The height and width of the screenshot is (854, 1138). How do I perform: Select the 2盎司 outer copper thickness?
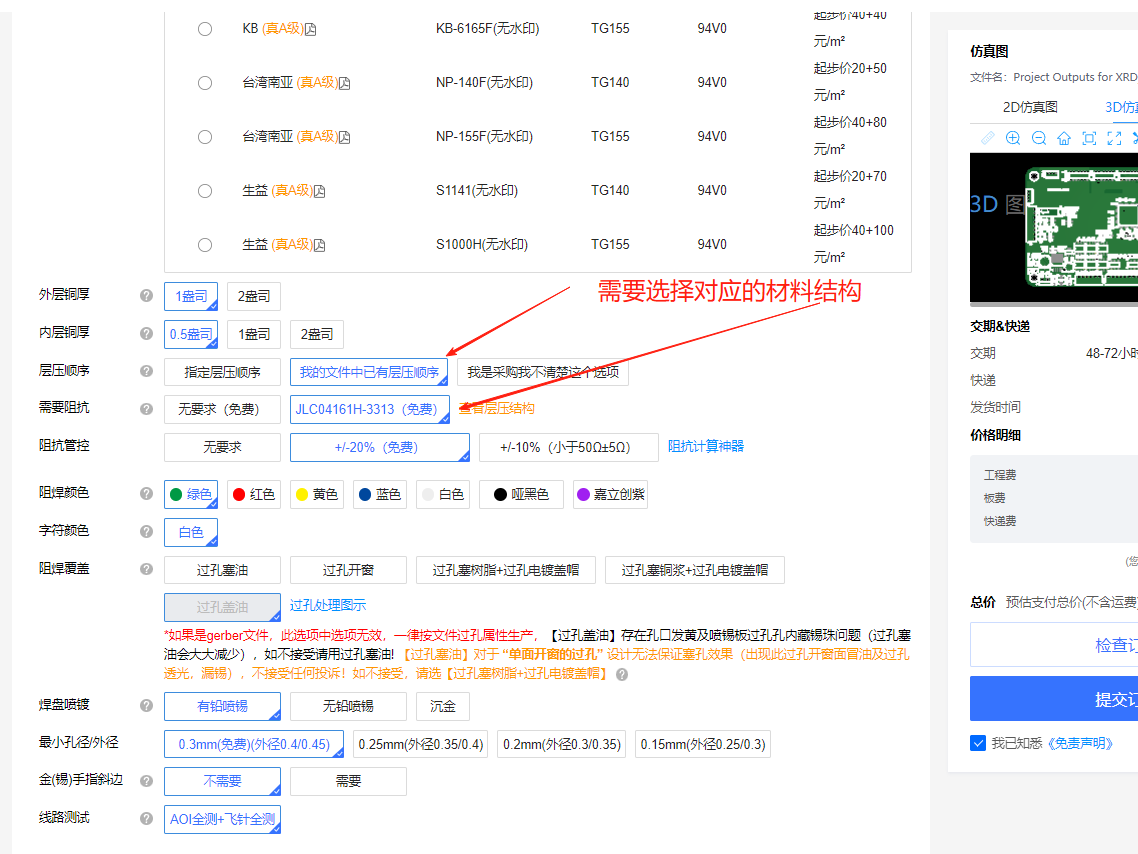[254, 296]
